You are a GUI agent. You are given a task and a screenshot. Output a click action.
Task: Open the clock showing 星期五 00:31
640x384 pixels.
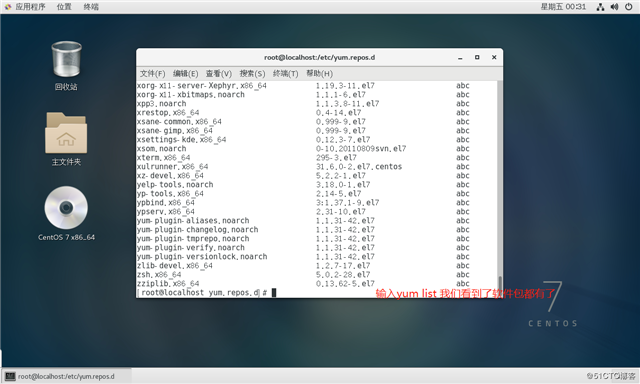[563, 7]
